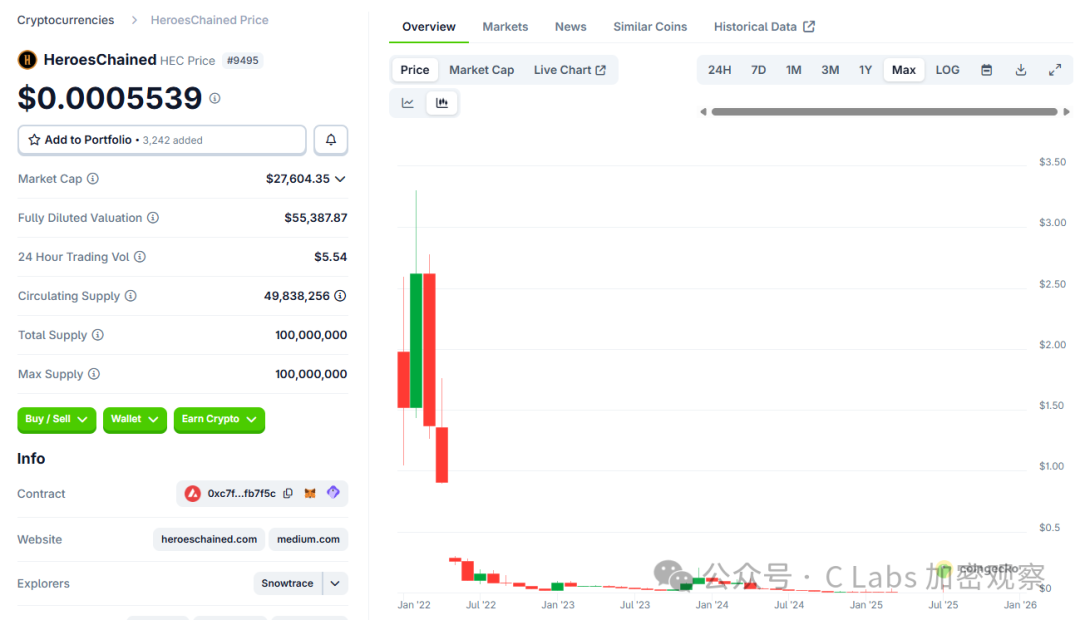This screenshot has width=1080, height=620.
Task: Open the Snowtrace explorer link
Action: (287, 583)
